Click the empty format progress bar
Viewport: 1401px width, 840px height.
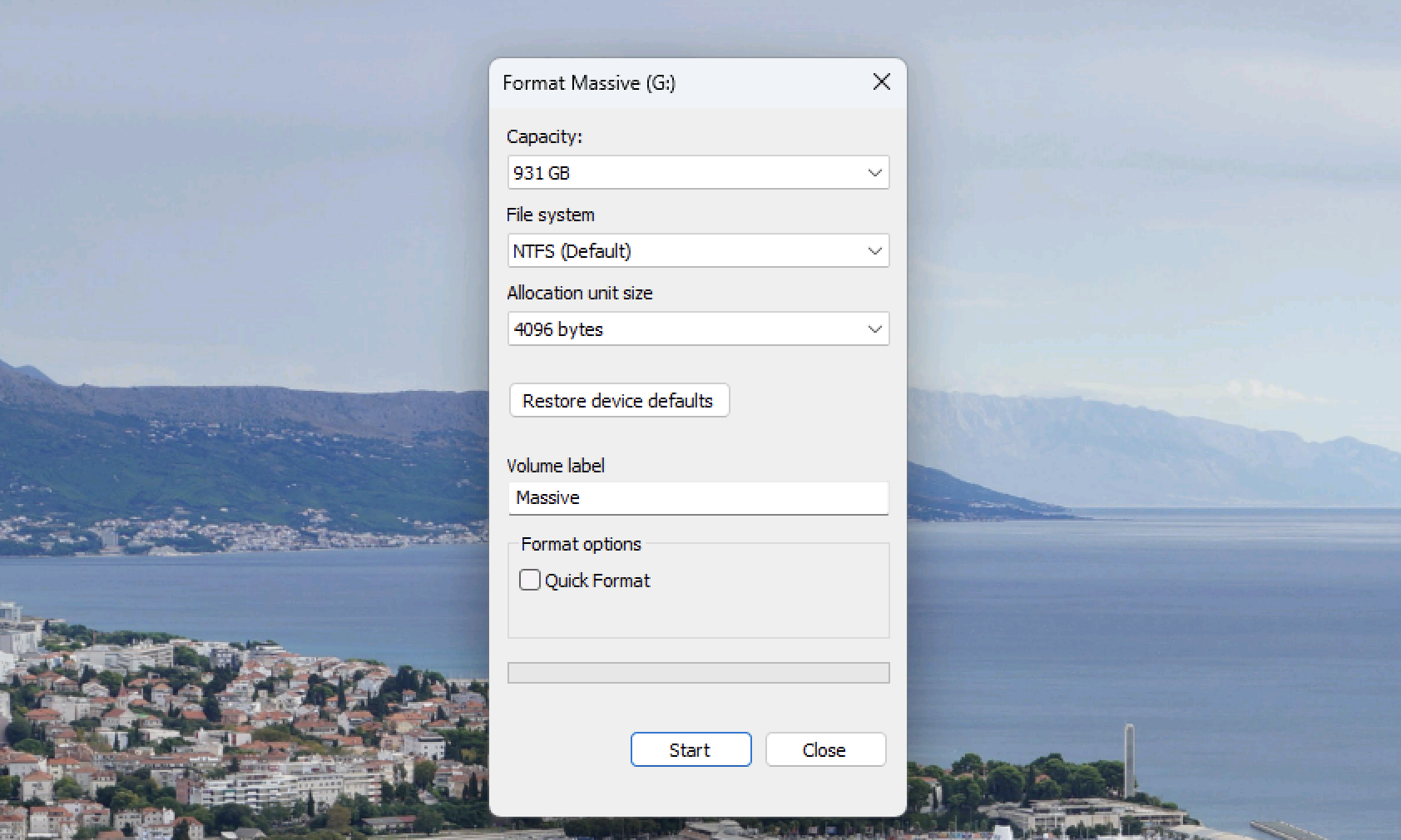click(x=698, y=673)
